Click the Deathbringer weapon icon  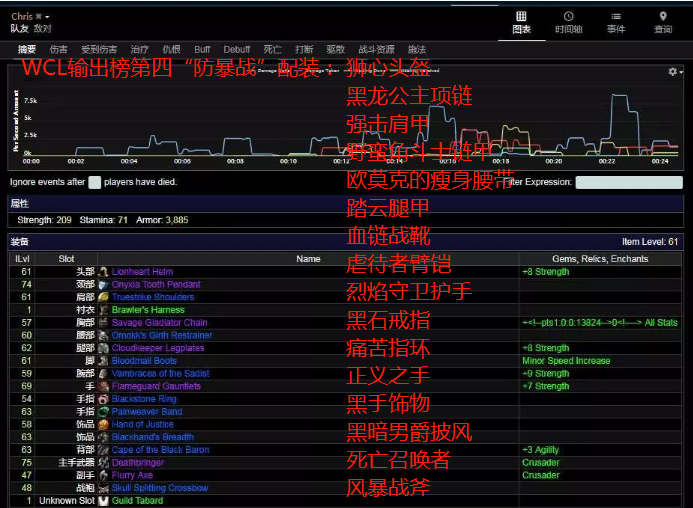coord(103,463)
